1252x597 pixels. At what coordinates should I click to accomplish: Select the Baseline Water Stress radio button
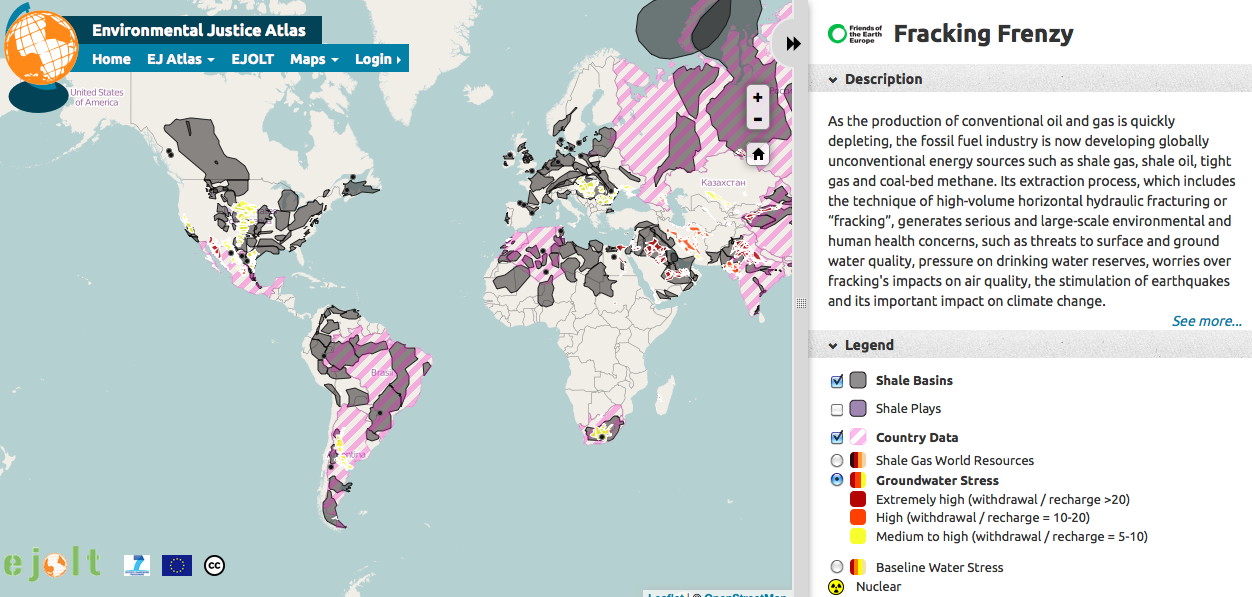(x=837, y=567)
